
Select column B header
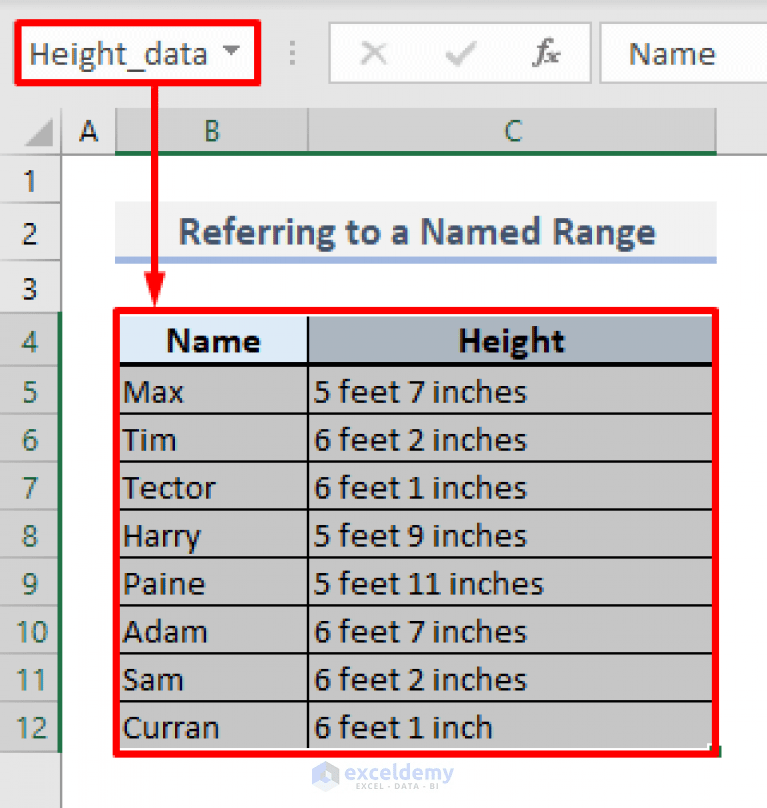pos(211,131)
